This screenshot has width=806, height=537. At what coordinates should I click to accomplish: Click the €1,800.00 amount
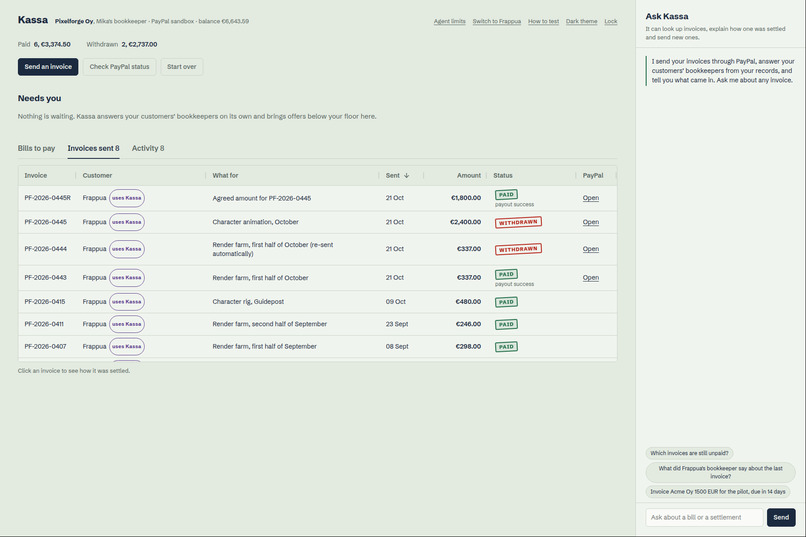pyautogui.click(x=466, y=198)
